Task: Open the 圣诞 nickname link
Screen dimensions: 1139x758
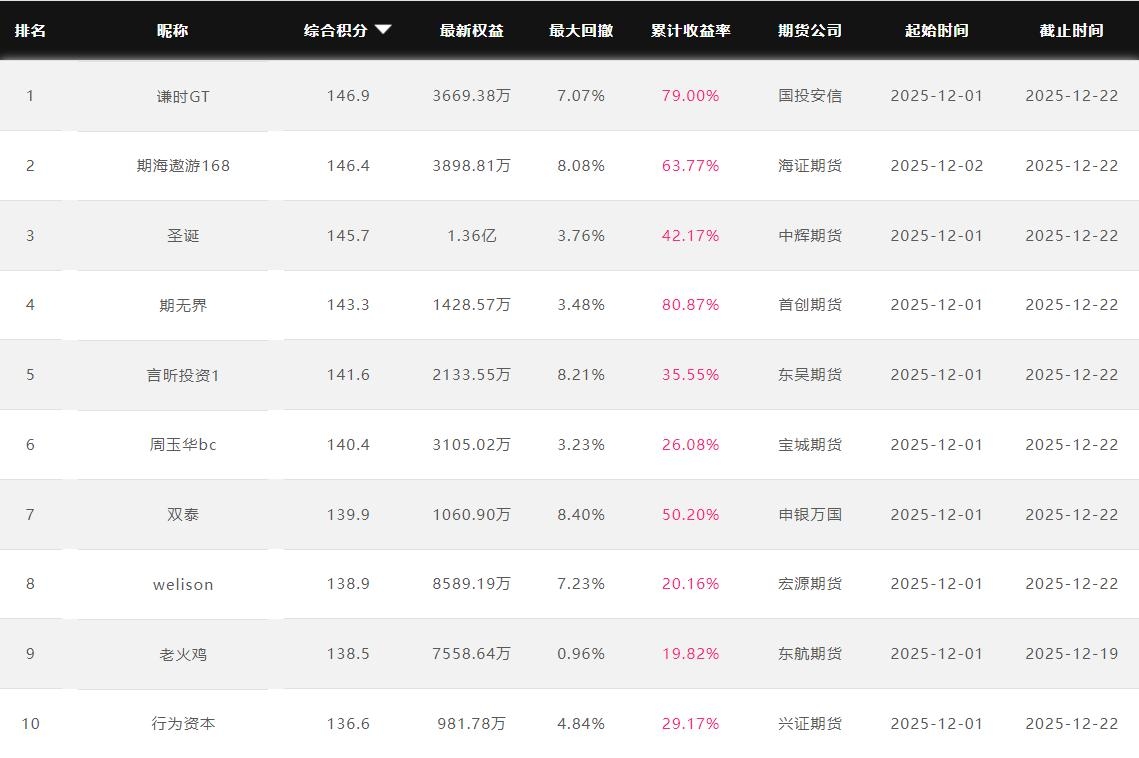Action: coord(183,236)
